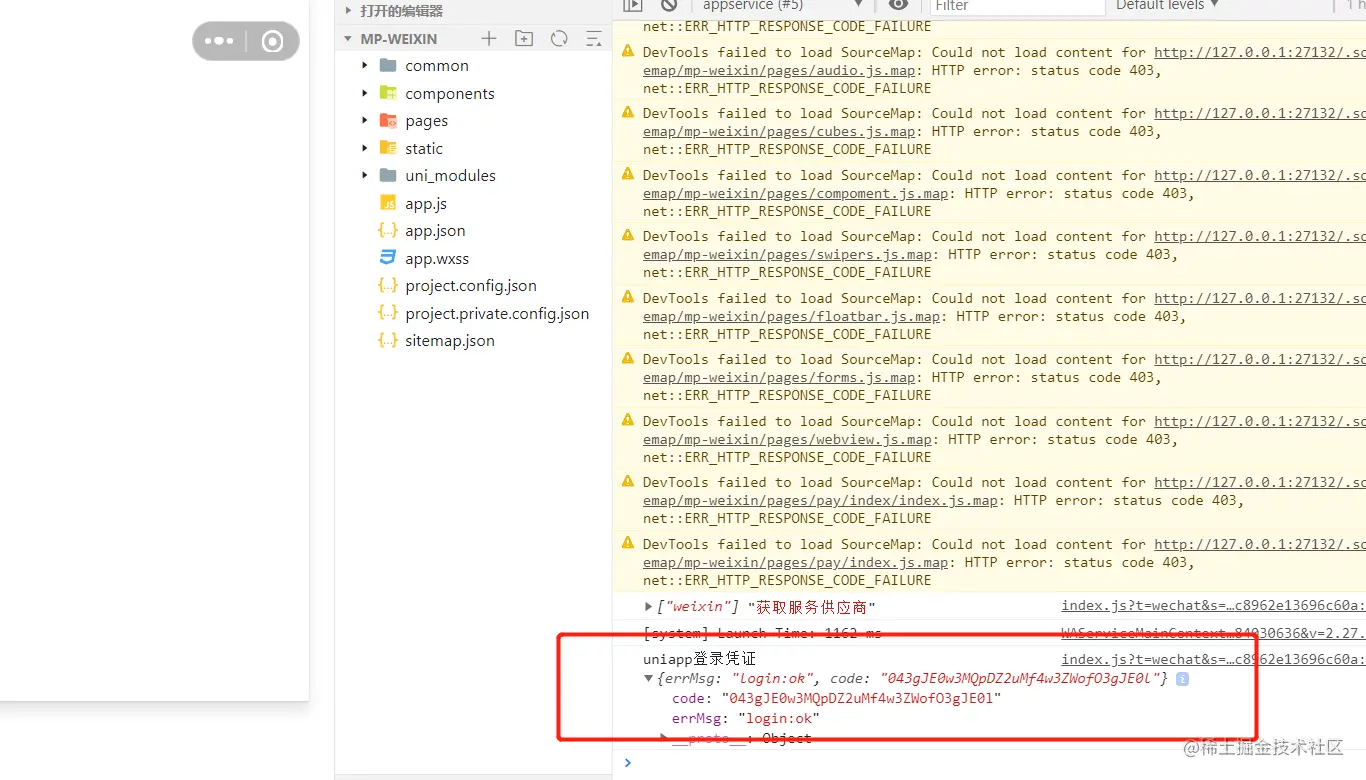Open project.config.json in the explorer

[x=471, y=286]
